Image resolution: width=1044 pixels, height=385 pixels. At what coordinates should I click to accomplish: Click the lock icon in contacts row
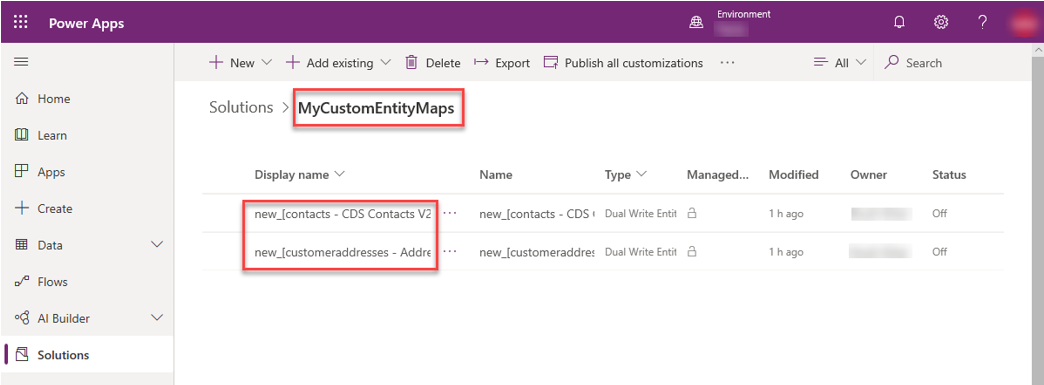(x=692, y=214)
